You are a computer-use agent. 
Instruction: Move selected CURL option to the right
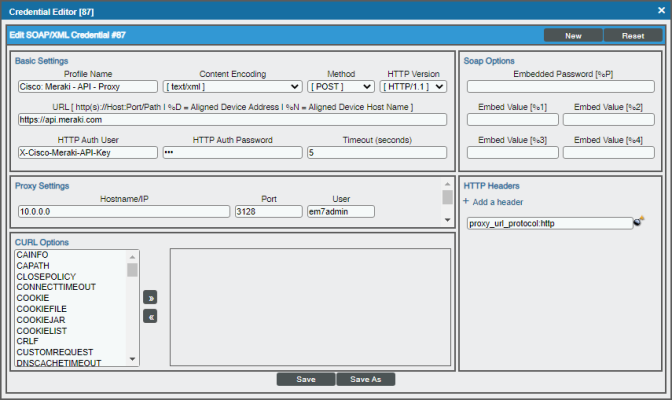point(150,297)
